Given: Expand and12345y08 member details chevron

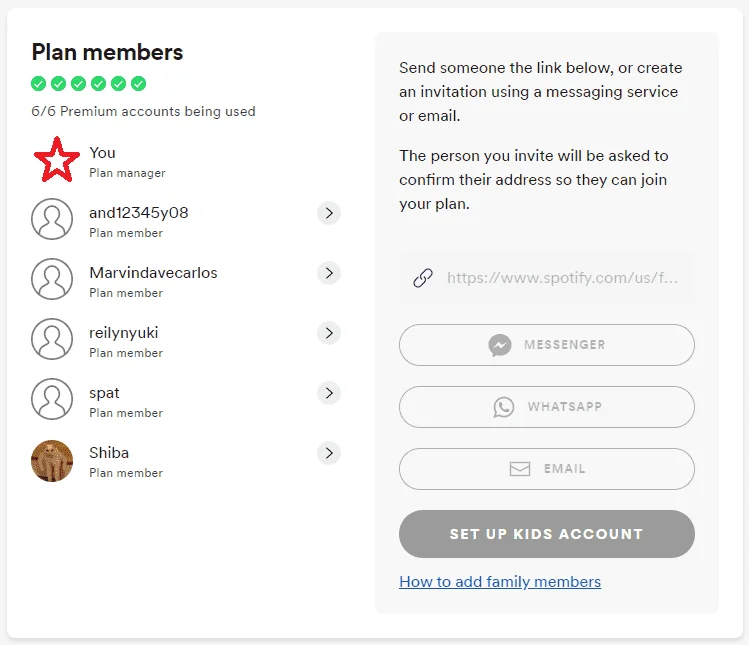Looking at the screenshot, I should [x=329, y=213].
